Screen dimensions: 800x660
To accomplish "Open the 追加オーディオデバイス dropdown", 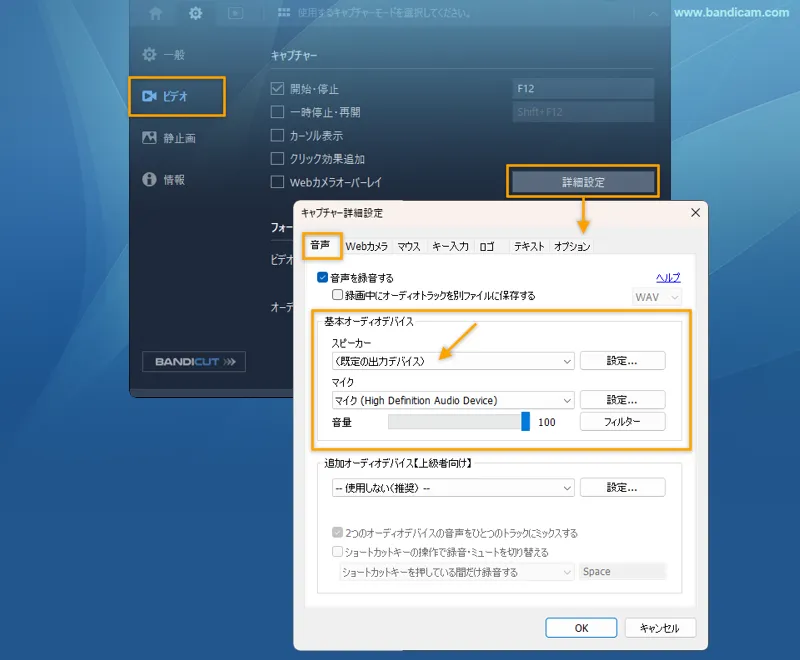I will [x=453, y=488].
